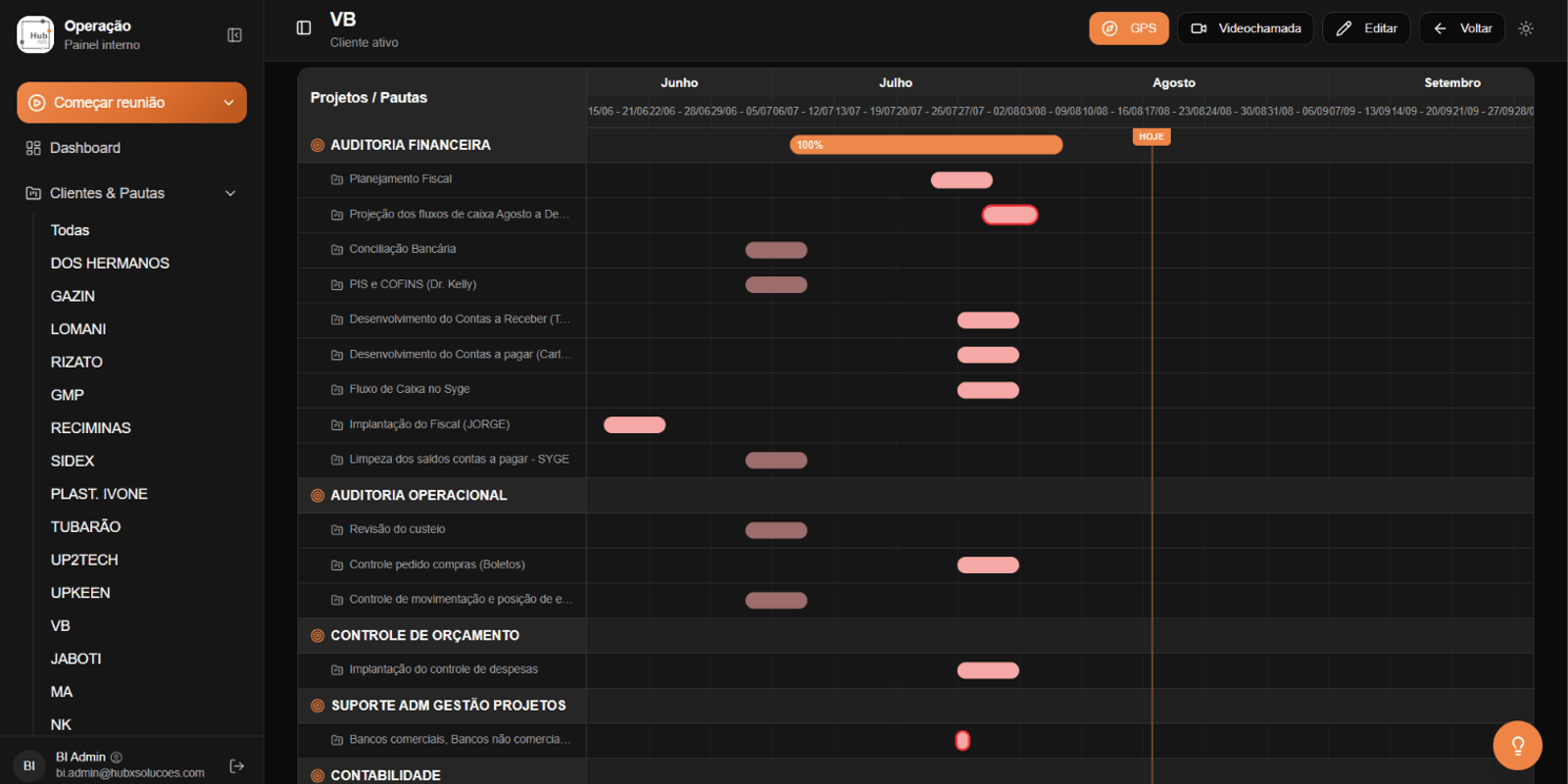Click the BI user avatar
Image resolution: width=1568 pixels, height=784 pixels.
29,765
